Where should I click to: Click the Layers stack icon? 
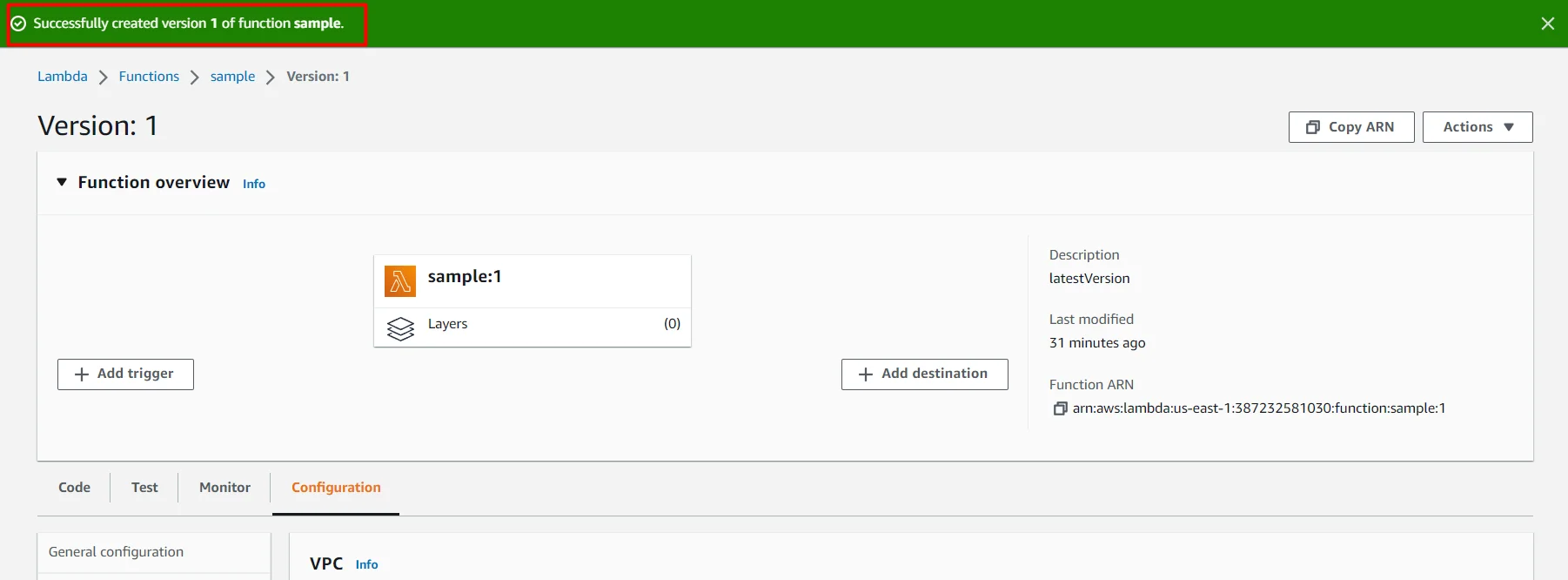coord(400,328)
